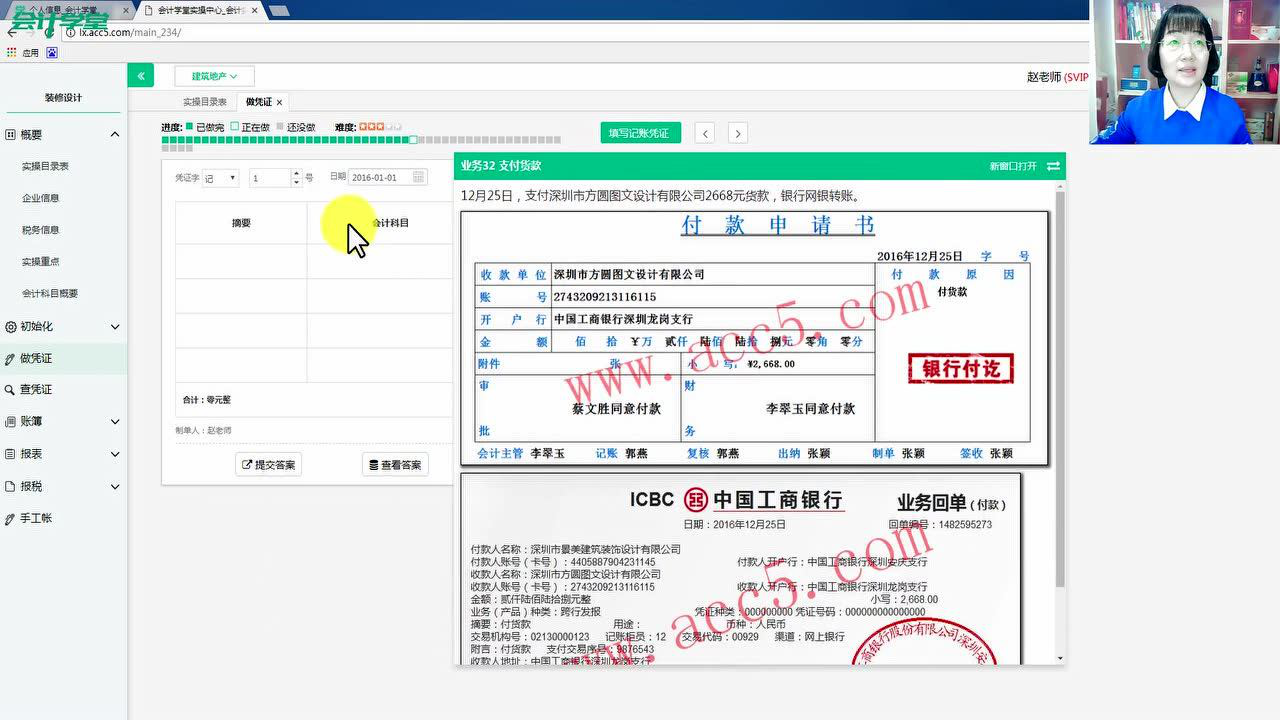Click the 做凭证 pencil icon in sidebar

click(10, 358)
